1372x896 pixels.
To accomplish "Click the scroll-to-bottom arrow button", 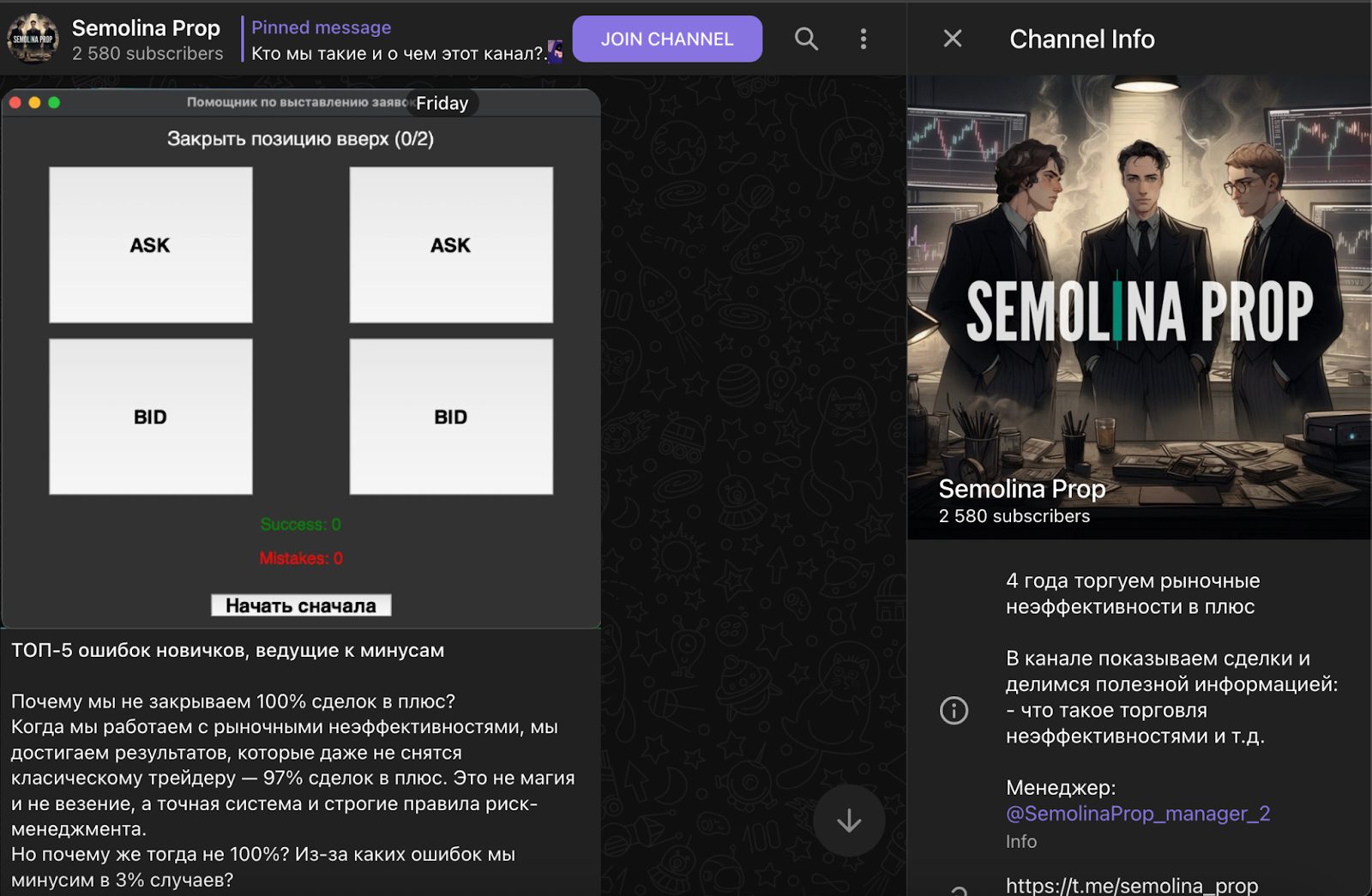I will (x=849, y=821).
